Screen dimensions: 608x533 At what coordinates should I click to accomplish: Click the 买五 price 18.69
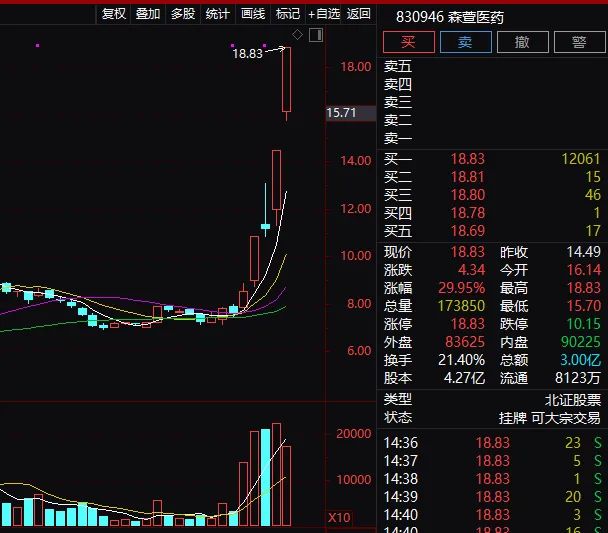point(468,231)
